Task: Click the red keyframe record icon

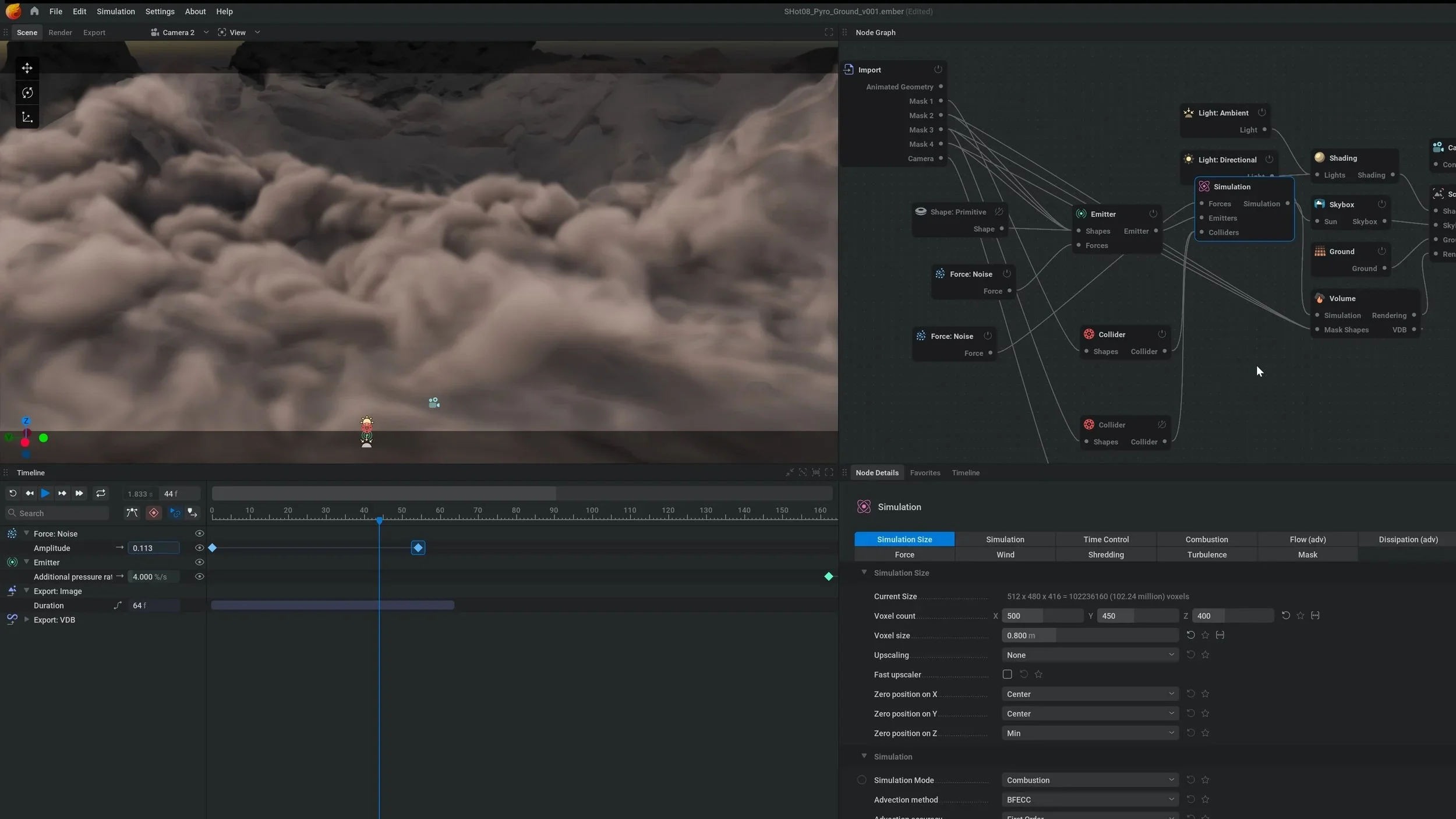Action: (x=154, y=513)
